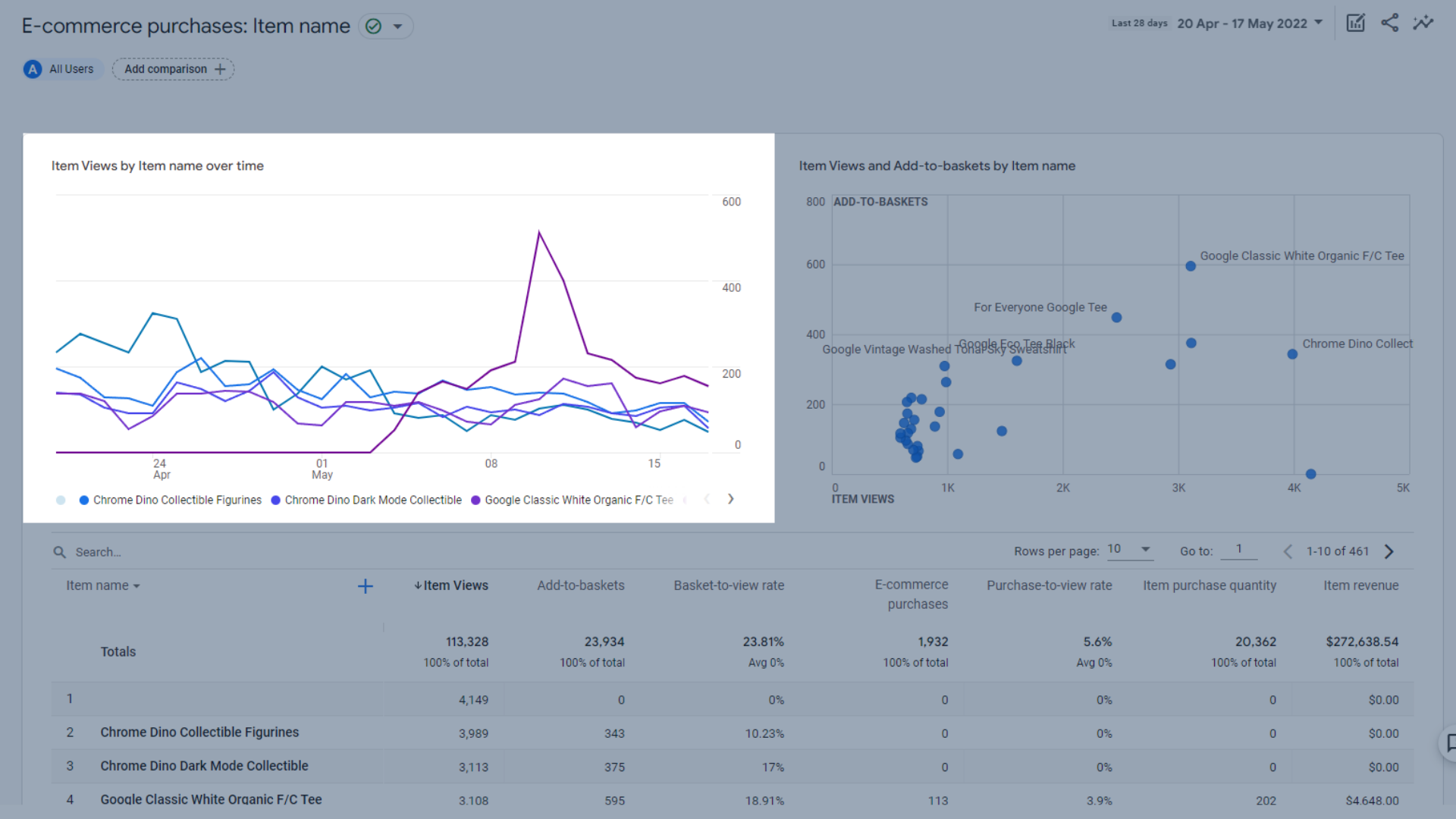Open the Rows per page dropdown

pos(1129,551)
